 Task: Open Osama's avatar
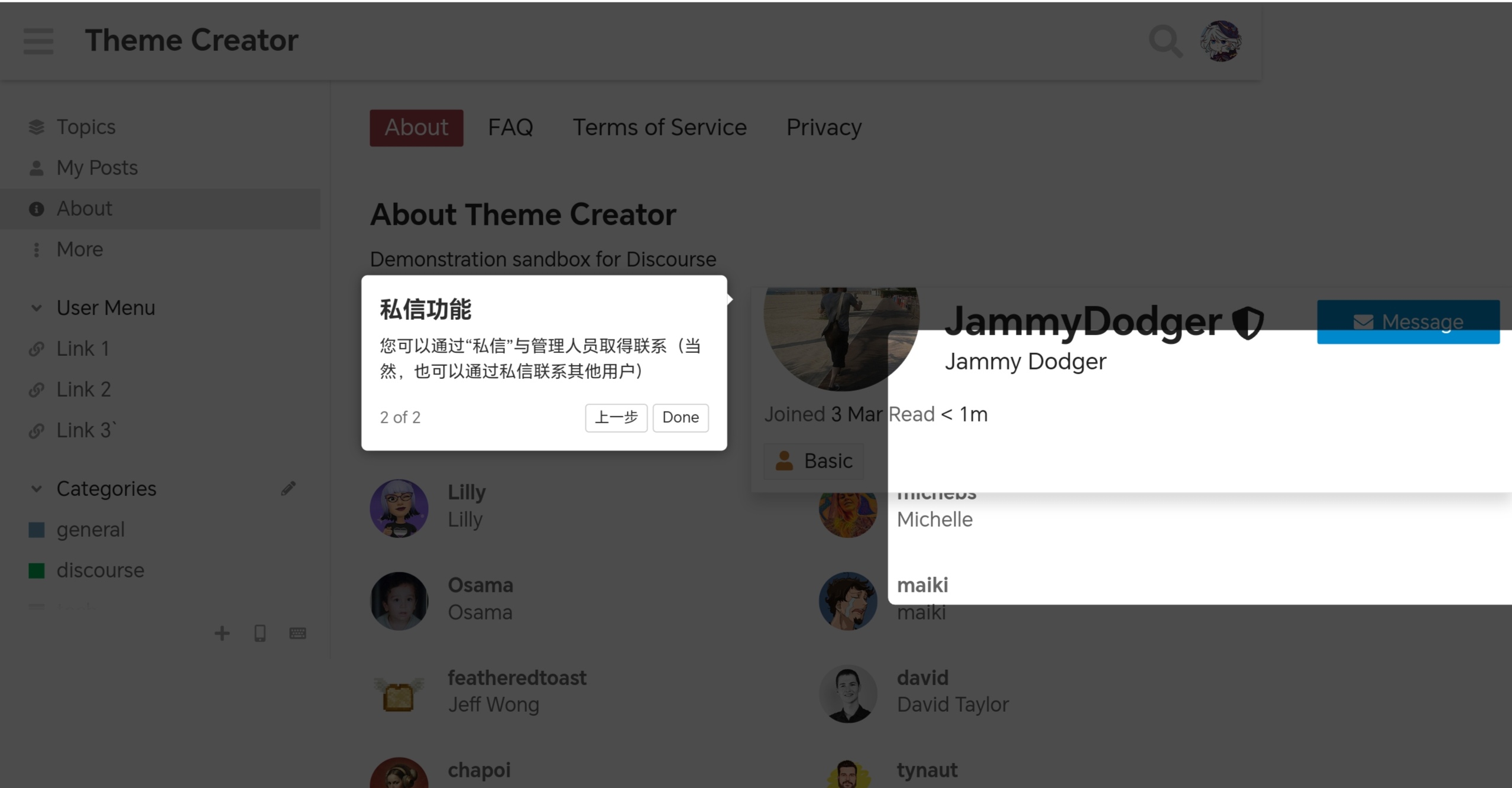[399, 601]
